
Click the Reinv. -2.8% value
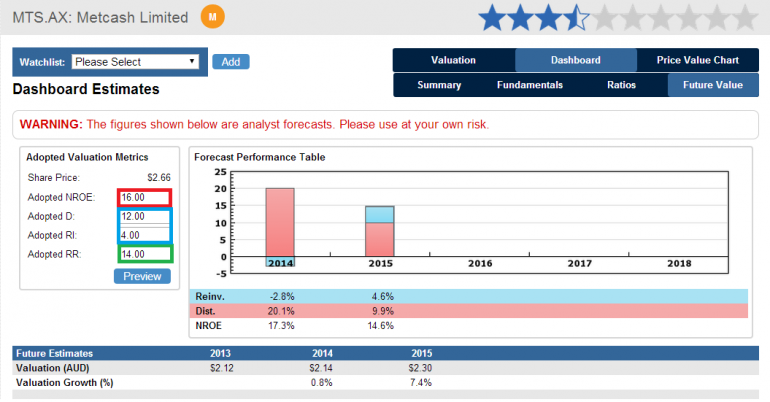coord(282,296)
